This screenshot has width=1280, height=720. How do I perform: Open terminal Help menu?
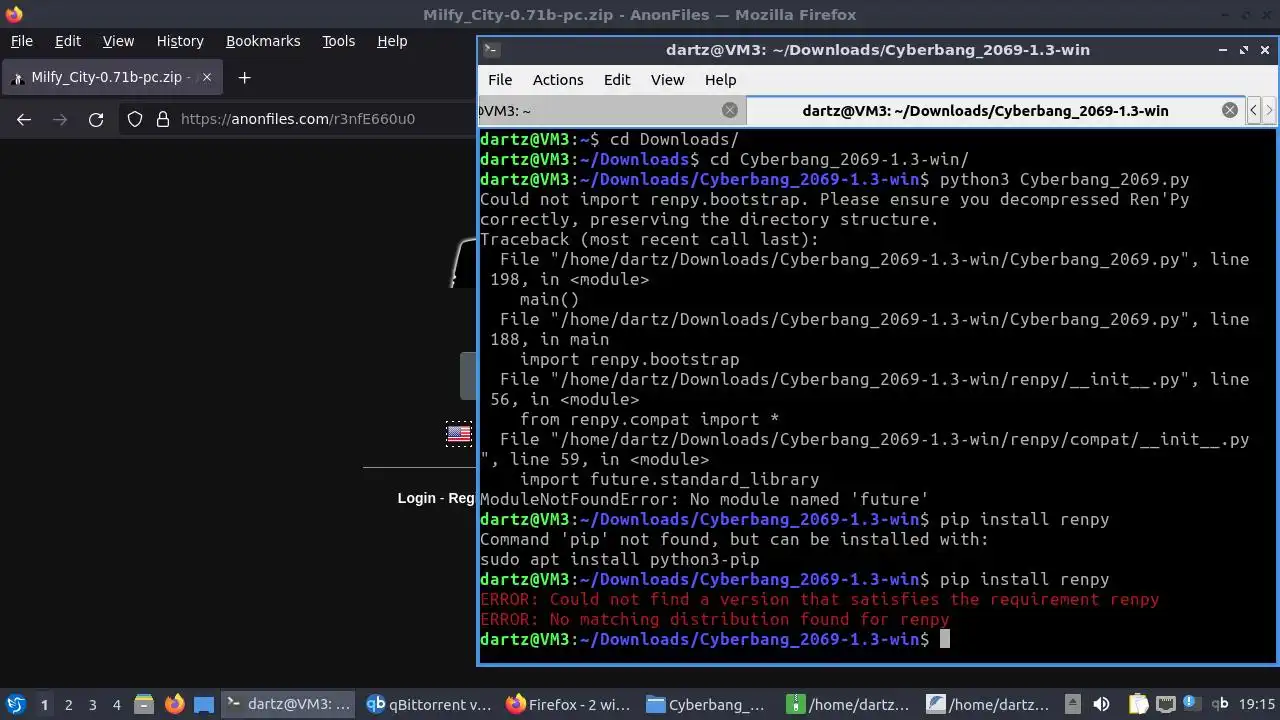[720, 80]
